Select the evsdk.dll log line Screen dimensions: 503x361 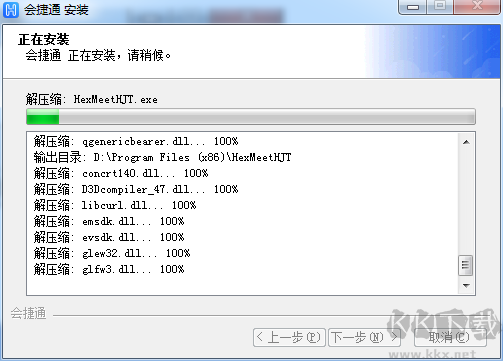pyautogui.click(x=109, y=237)
